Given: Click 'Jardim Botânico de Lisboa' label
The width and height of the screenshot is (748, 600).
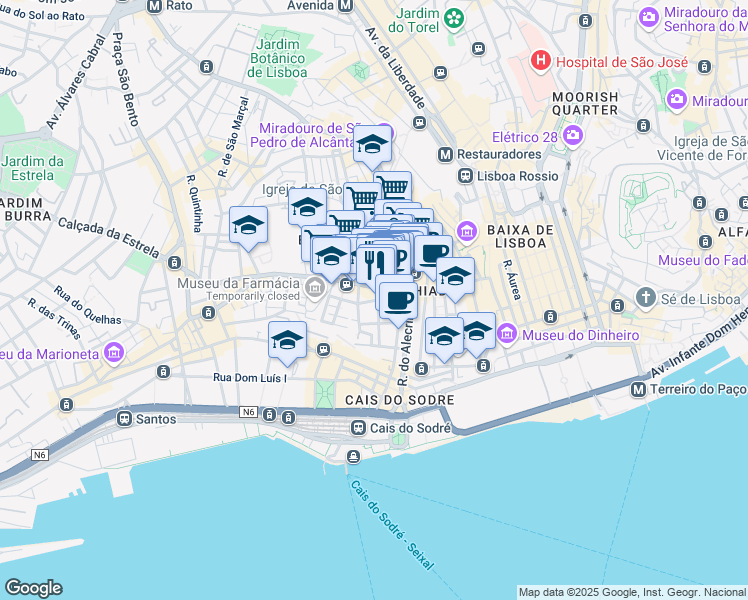Looking at the screenshot, I should click(277, 59).
